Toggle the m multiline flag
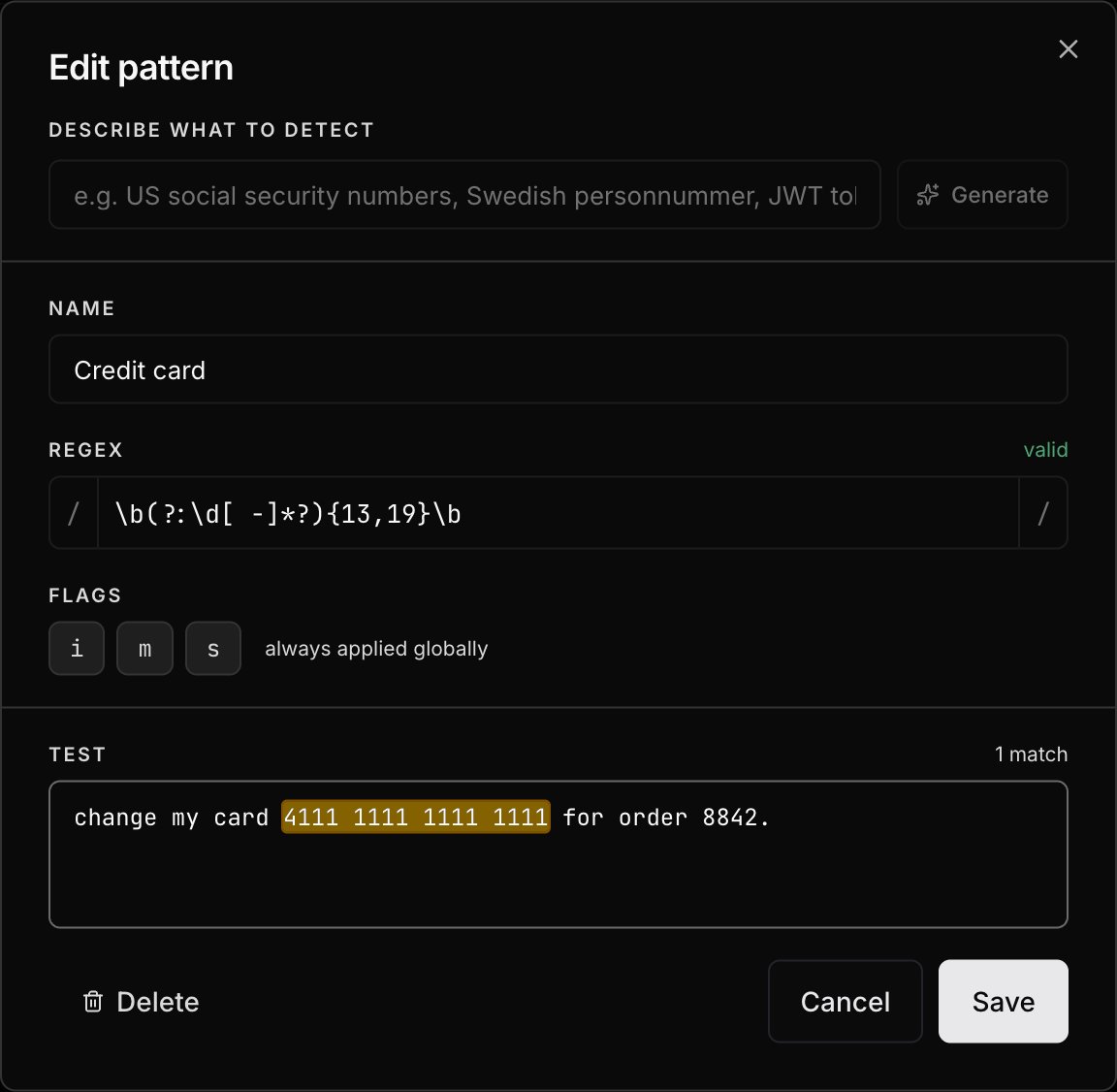 click(x=144, y=648)
